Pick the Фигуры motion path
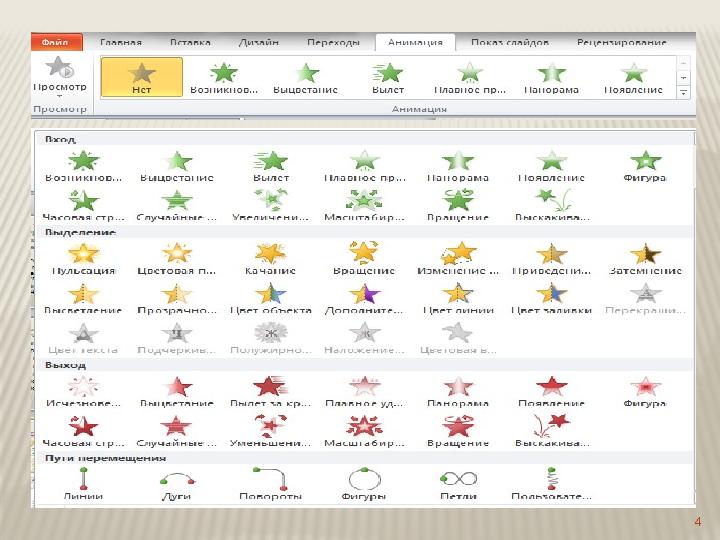 pyautogui.click(x=364, y=484)
